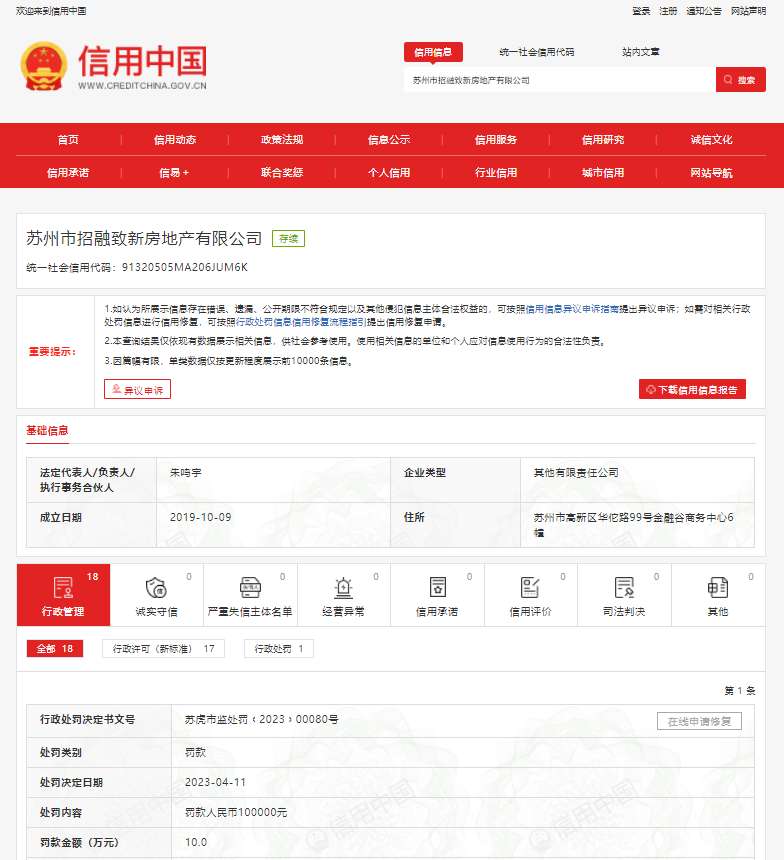
Task: Open 网站导航 navigation item
Action: (712, 173)
